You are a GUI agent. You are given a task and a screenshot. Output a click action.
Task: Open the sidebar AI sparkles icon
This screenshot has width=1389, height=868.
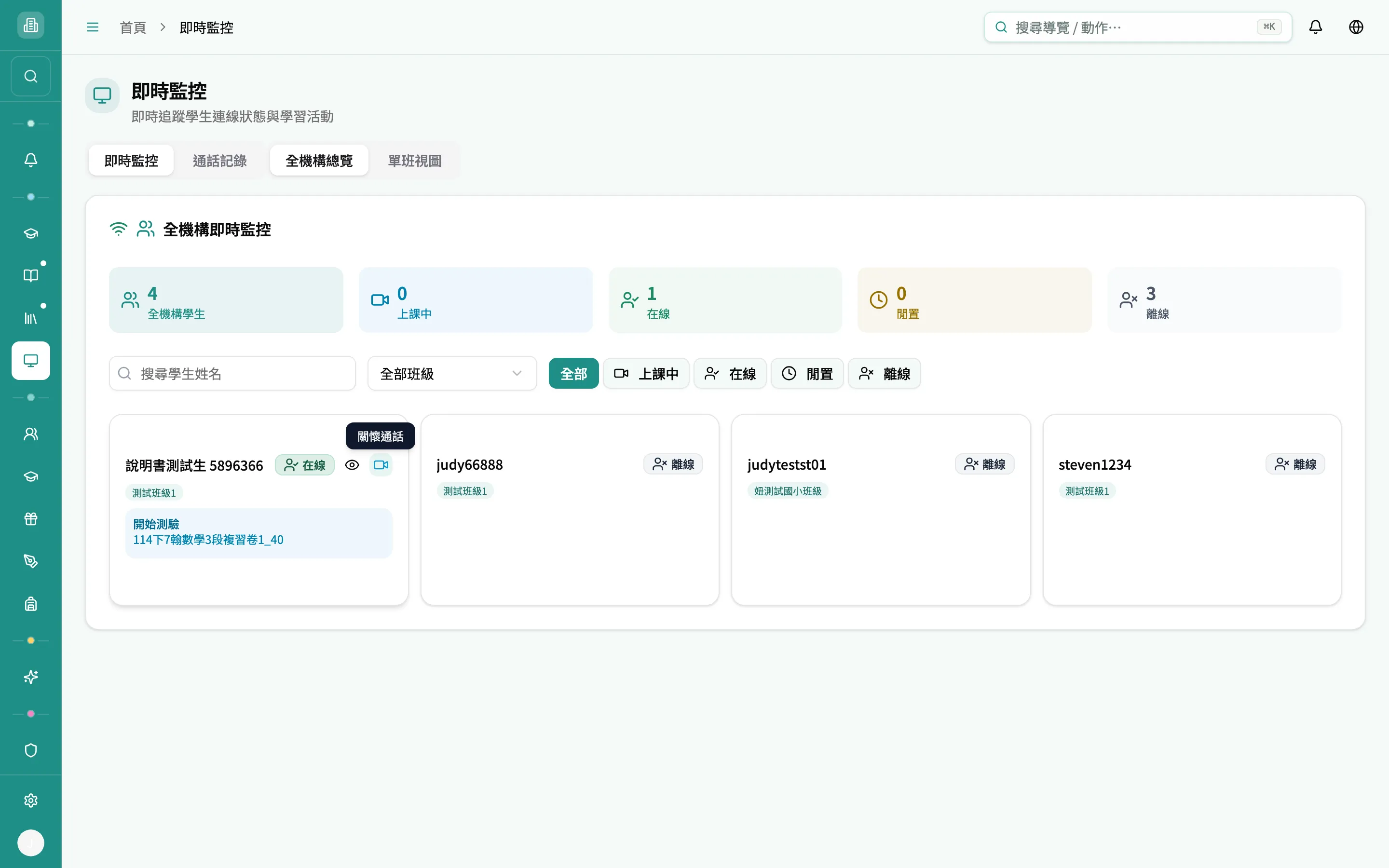tap(30, 677)
